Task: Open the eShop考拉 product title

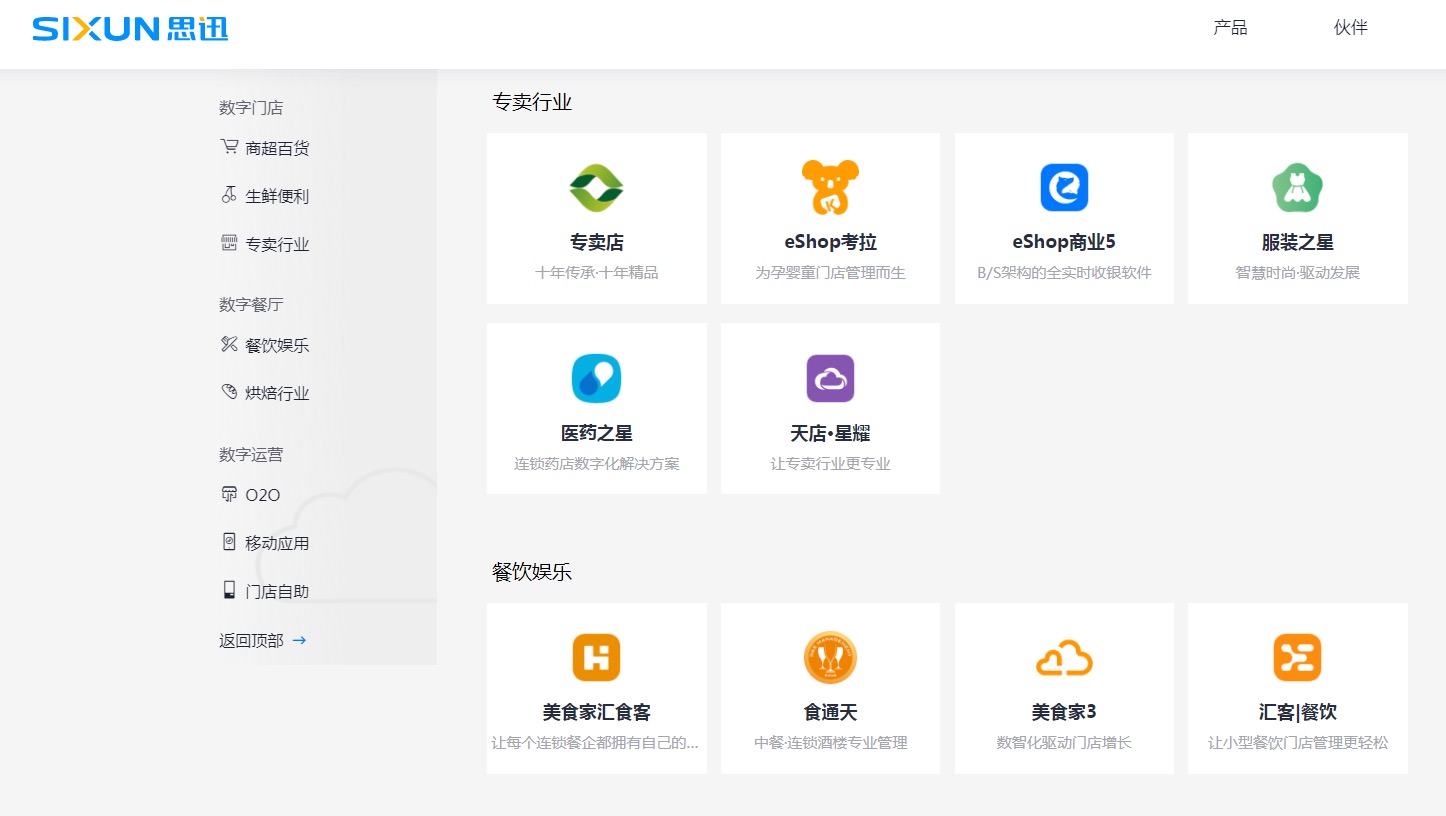Action: coord(830,242)
